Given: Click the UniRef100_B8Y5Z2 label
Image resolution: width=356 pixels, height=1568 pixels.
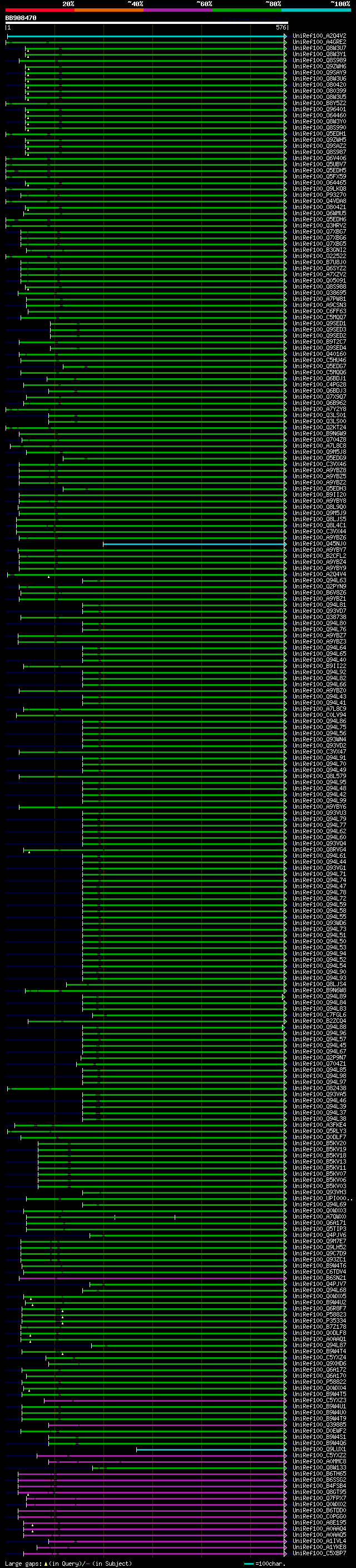Looking at the screenshot, I should coord(319,103).
